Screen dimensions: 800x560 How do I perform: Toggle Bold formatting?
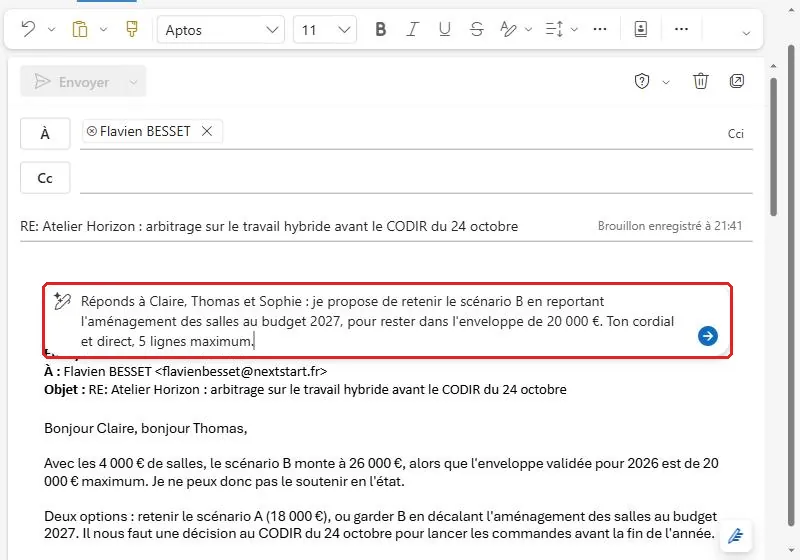click(380, 30)
